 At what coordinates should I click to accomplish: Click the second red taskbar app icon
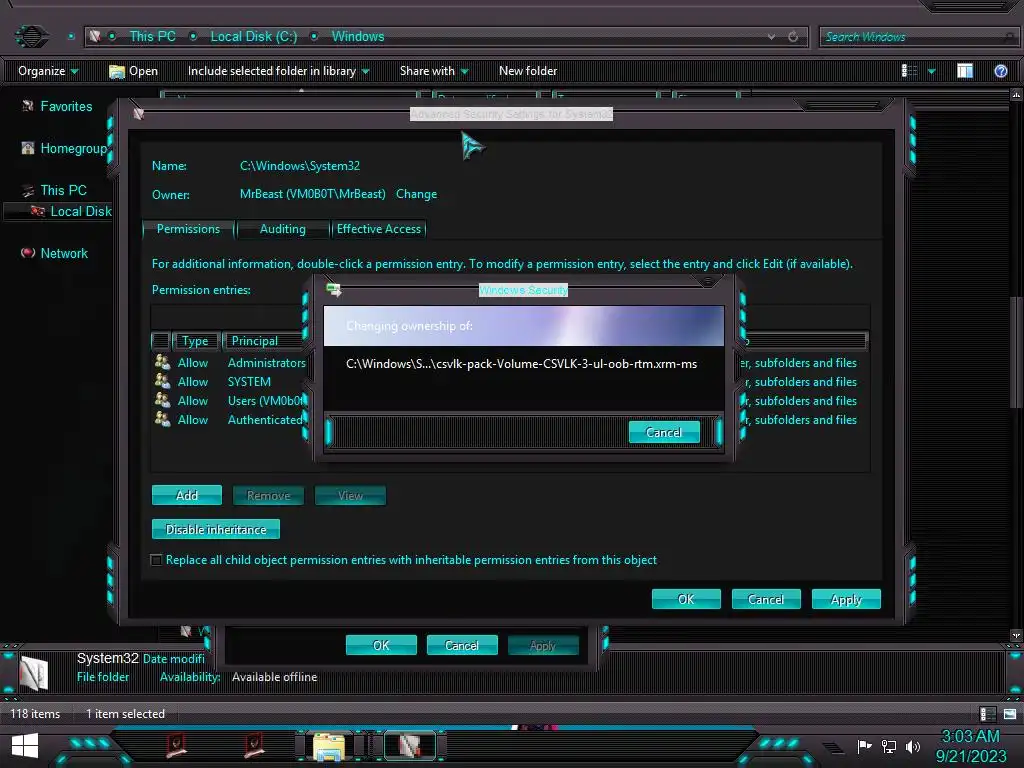254,744
